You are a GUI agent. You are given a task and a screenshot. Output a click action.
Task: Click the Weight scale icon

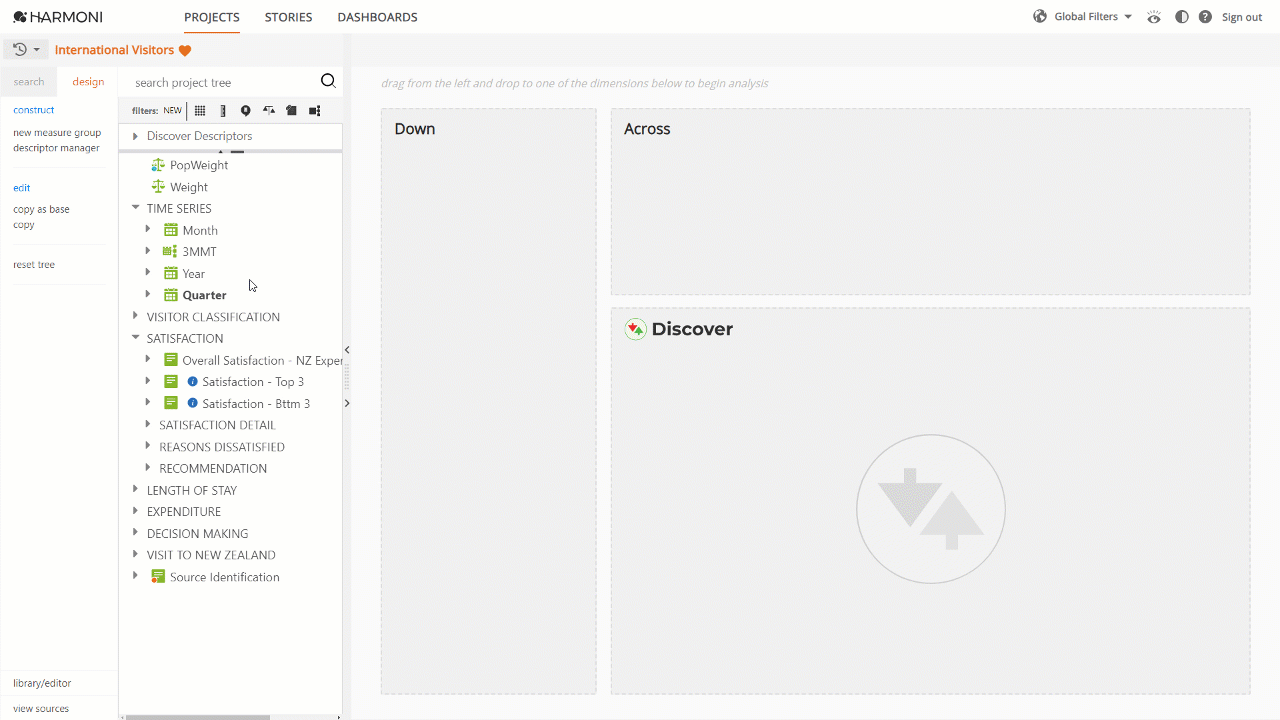click(x=158, y=187)
